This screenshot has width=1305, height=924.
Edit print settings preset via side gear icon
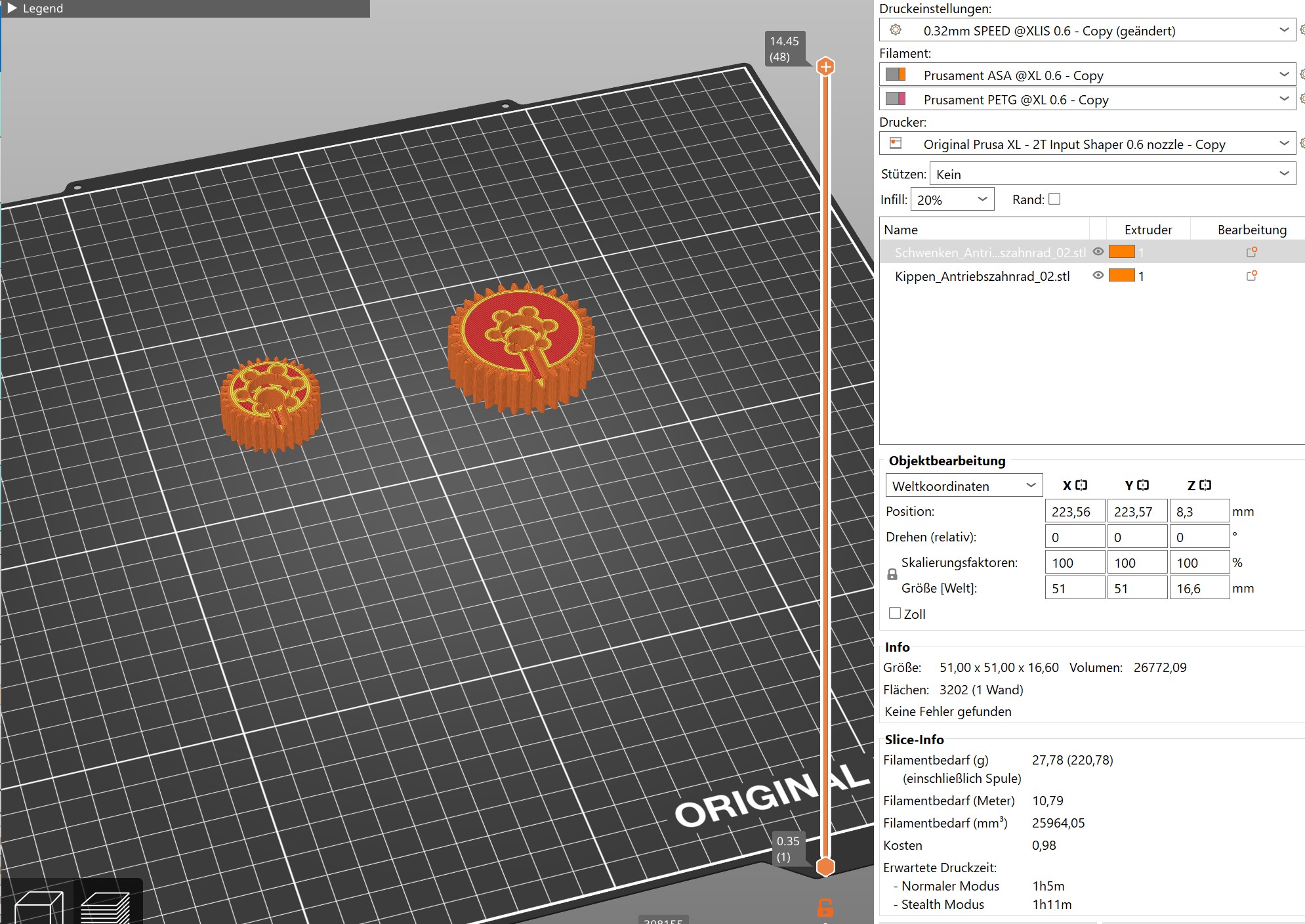[1302, 30]
